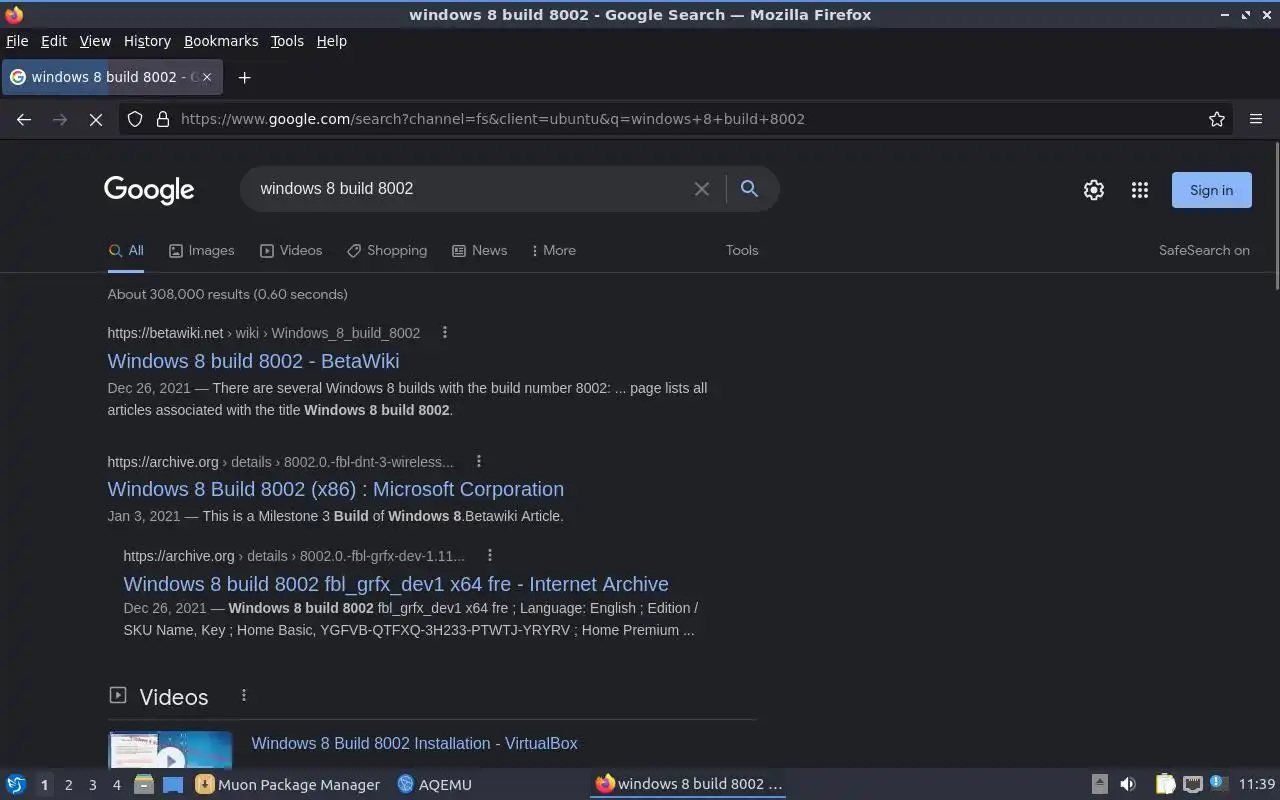This screenshot has width=1280, height=800.
Task: Open options for the wireless archive.org result
Action: pos(479,461)
